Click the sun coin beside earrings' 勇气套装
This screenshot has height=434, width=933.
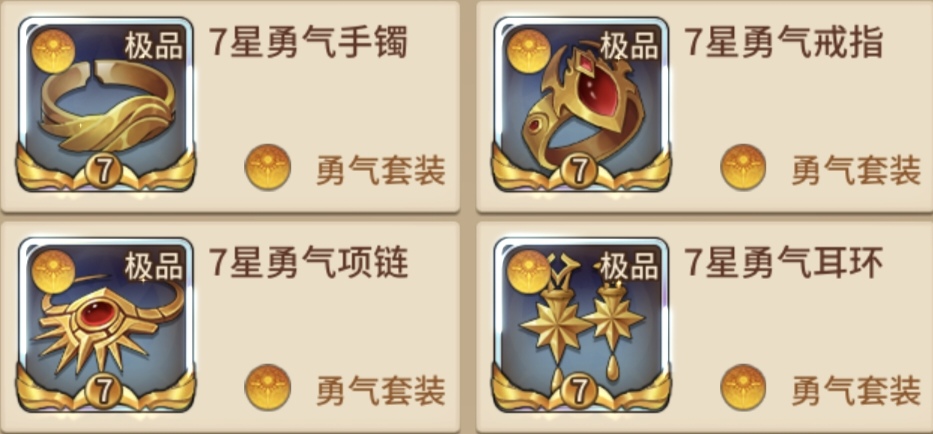click(743, 388)
